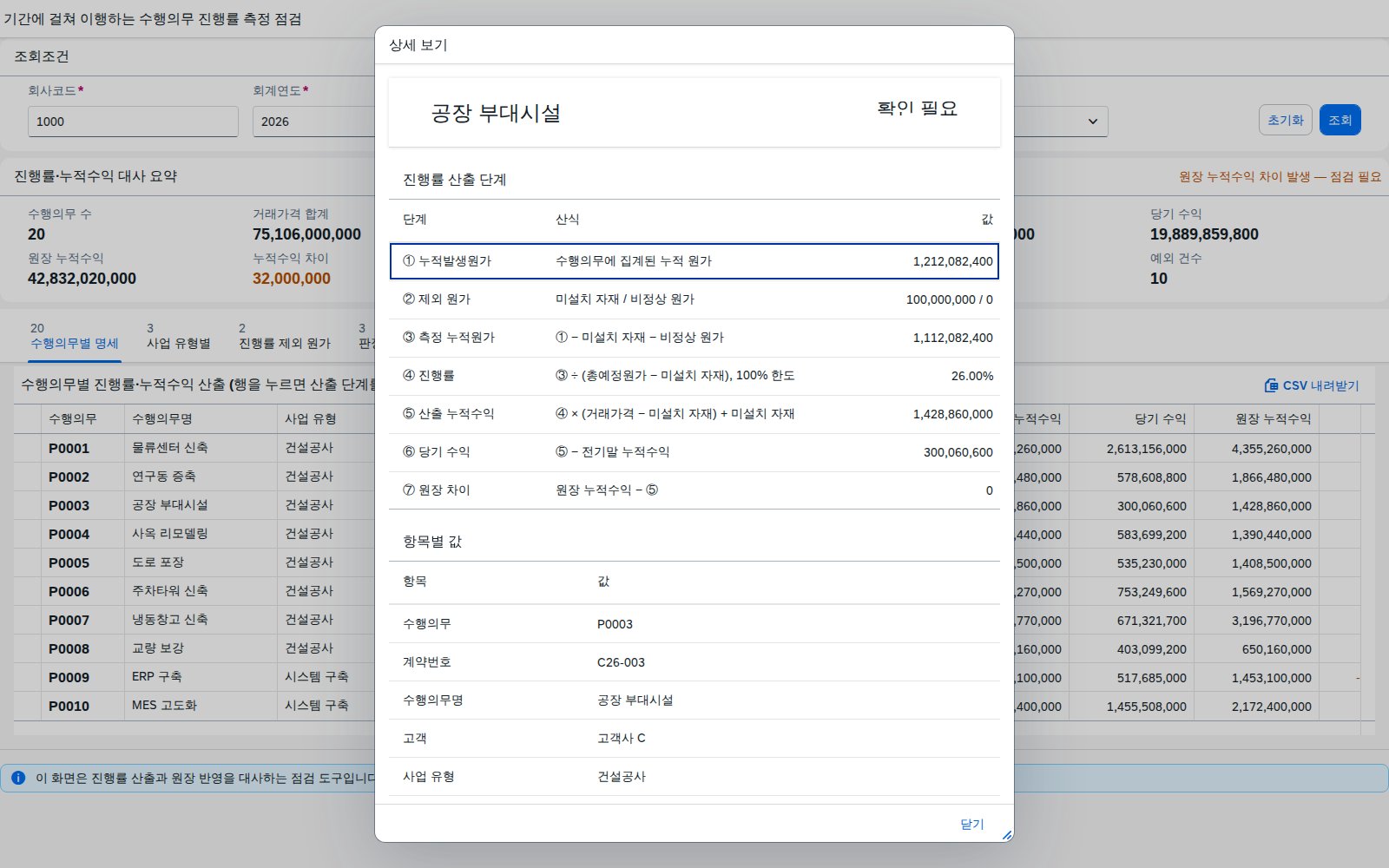The height and width of the screenshot is (868, 1389).
Task: Click the 누적수익 차이 value 32,000,000
Action: click(x=292, y=279)
